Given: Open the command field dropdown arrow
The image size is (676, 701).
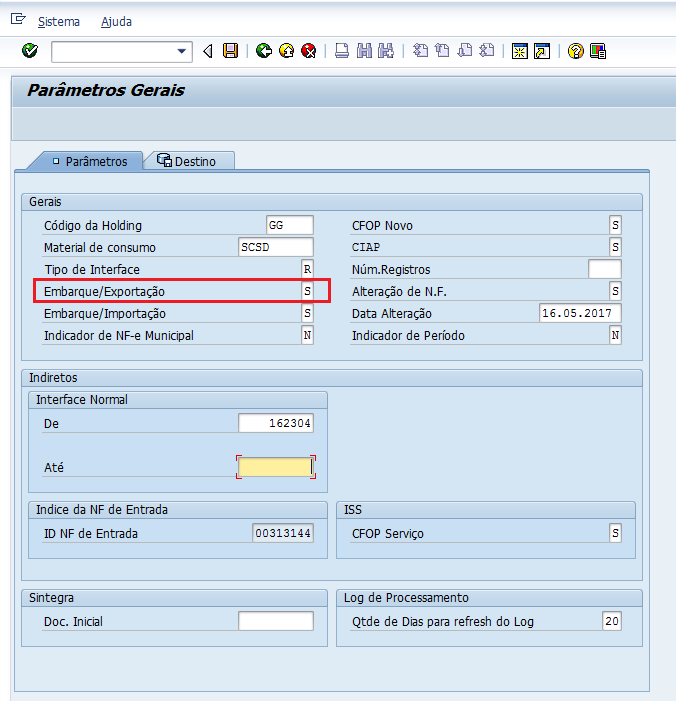Looking at the screenshot, I should pyautogui.click(x=182, y=51).
